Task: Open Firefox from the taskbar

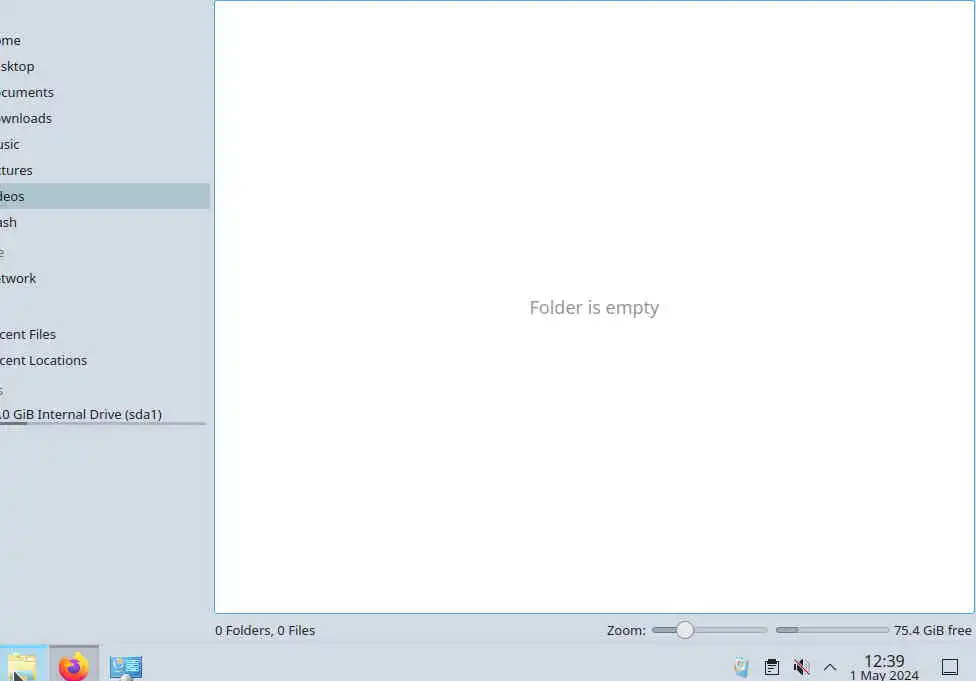Action: tap(73, 667)
